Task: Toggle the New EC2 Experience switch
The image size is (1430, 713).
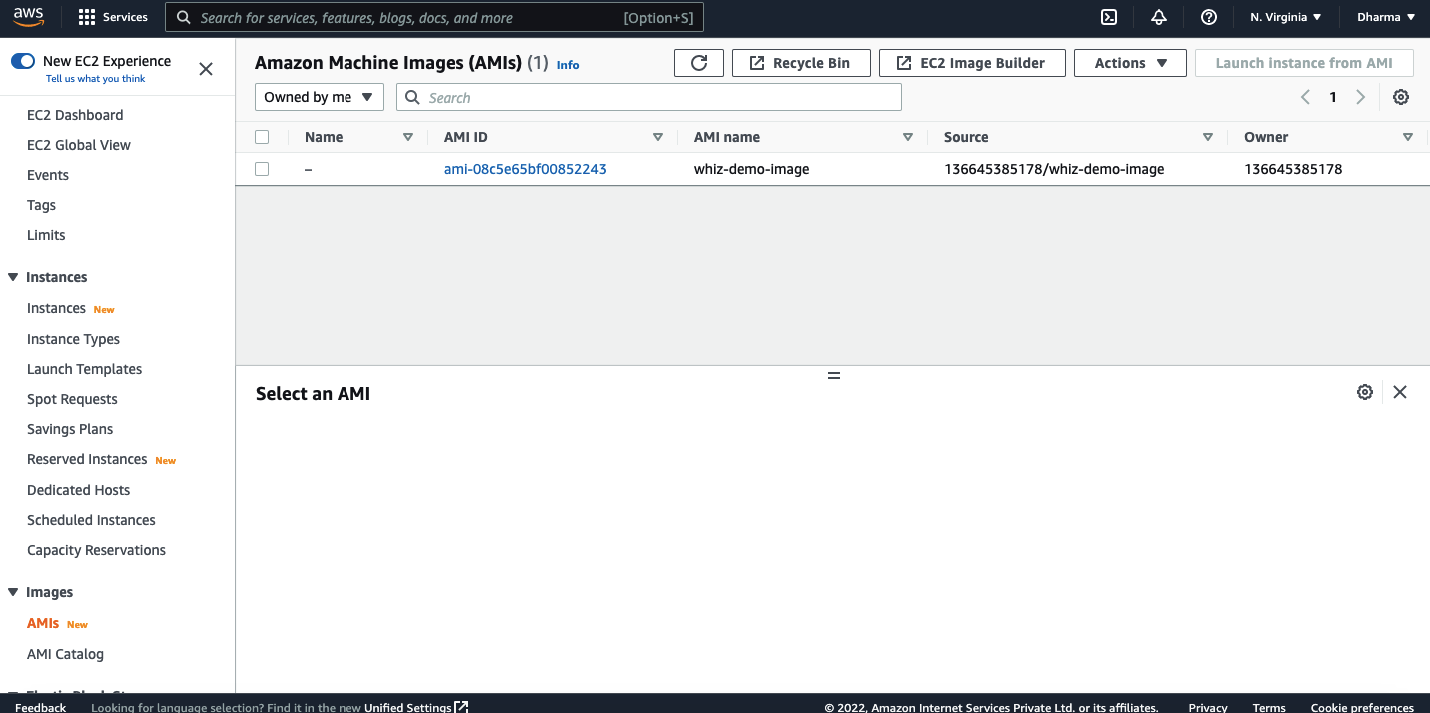Action: pos(23,61)
